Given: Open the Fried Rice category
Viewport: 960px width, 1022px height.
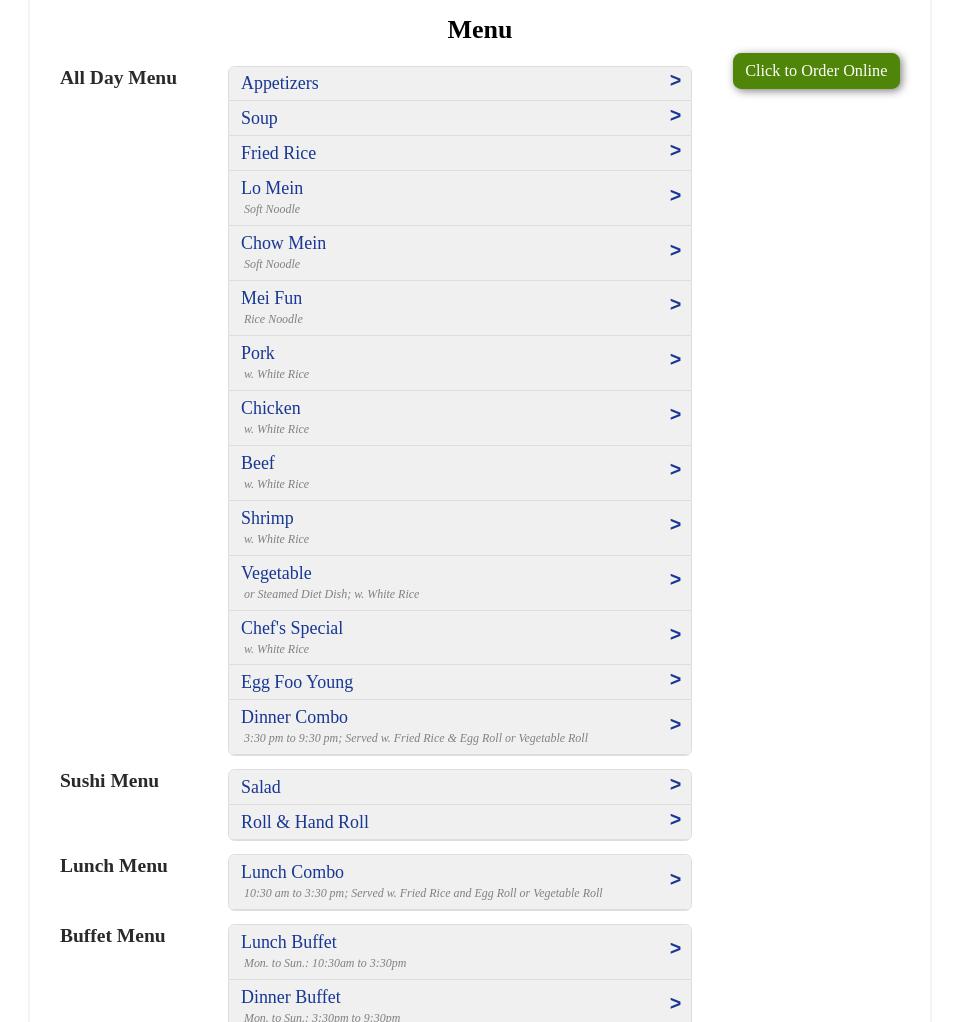Looking at the screenshot, I should click(x=278, y=153).
